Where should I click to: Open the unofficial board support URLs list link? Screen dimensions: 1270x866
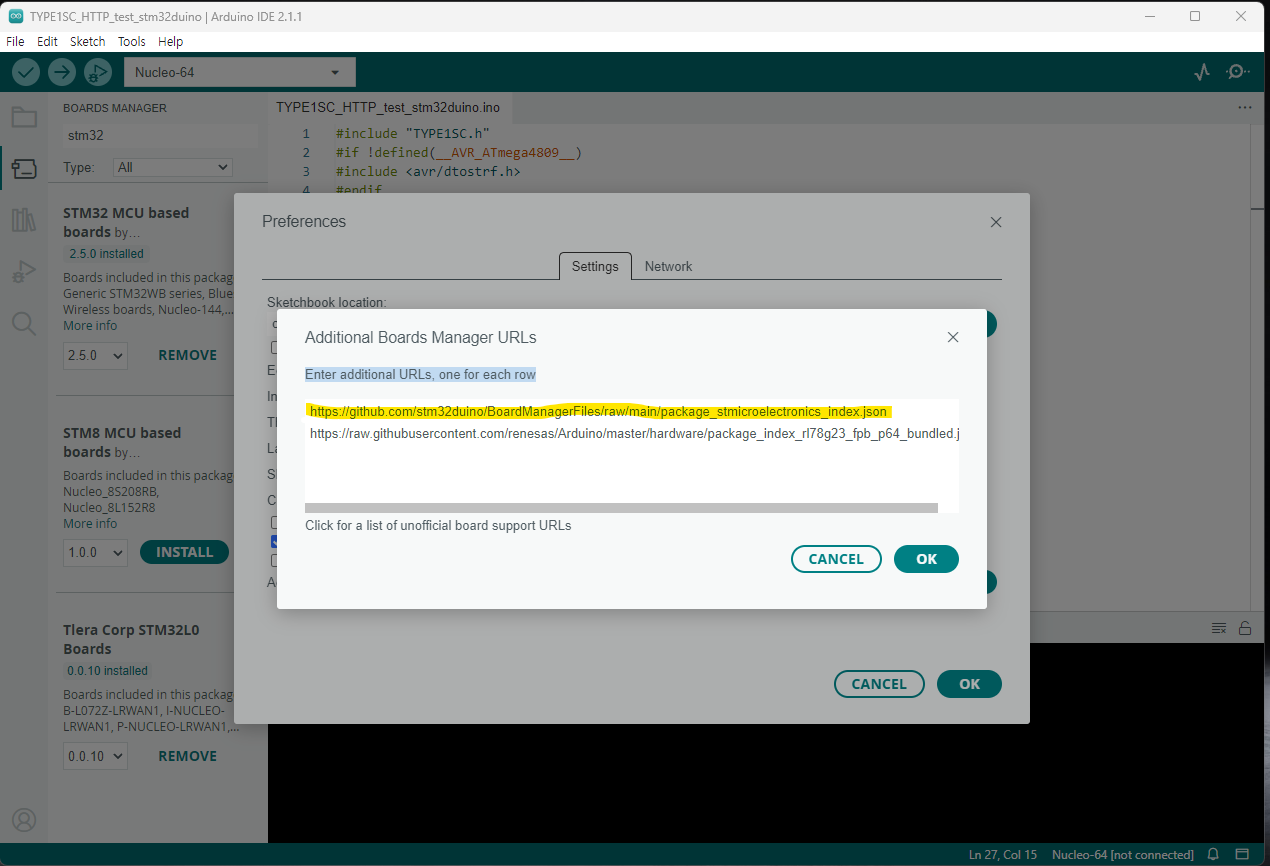coord(438,525)
